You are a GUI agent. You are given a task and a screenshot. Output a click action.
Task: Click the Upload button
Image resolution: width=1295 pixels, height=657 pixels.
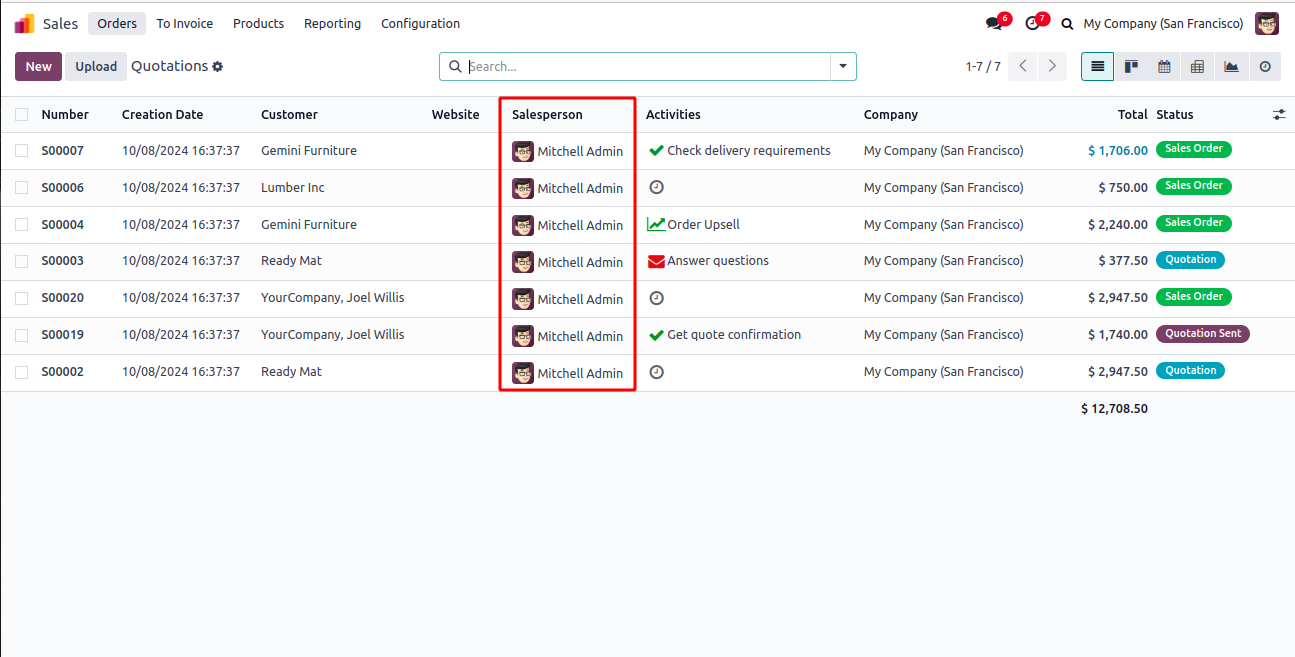pos(96,67)
